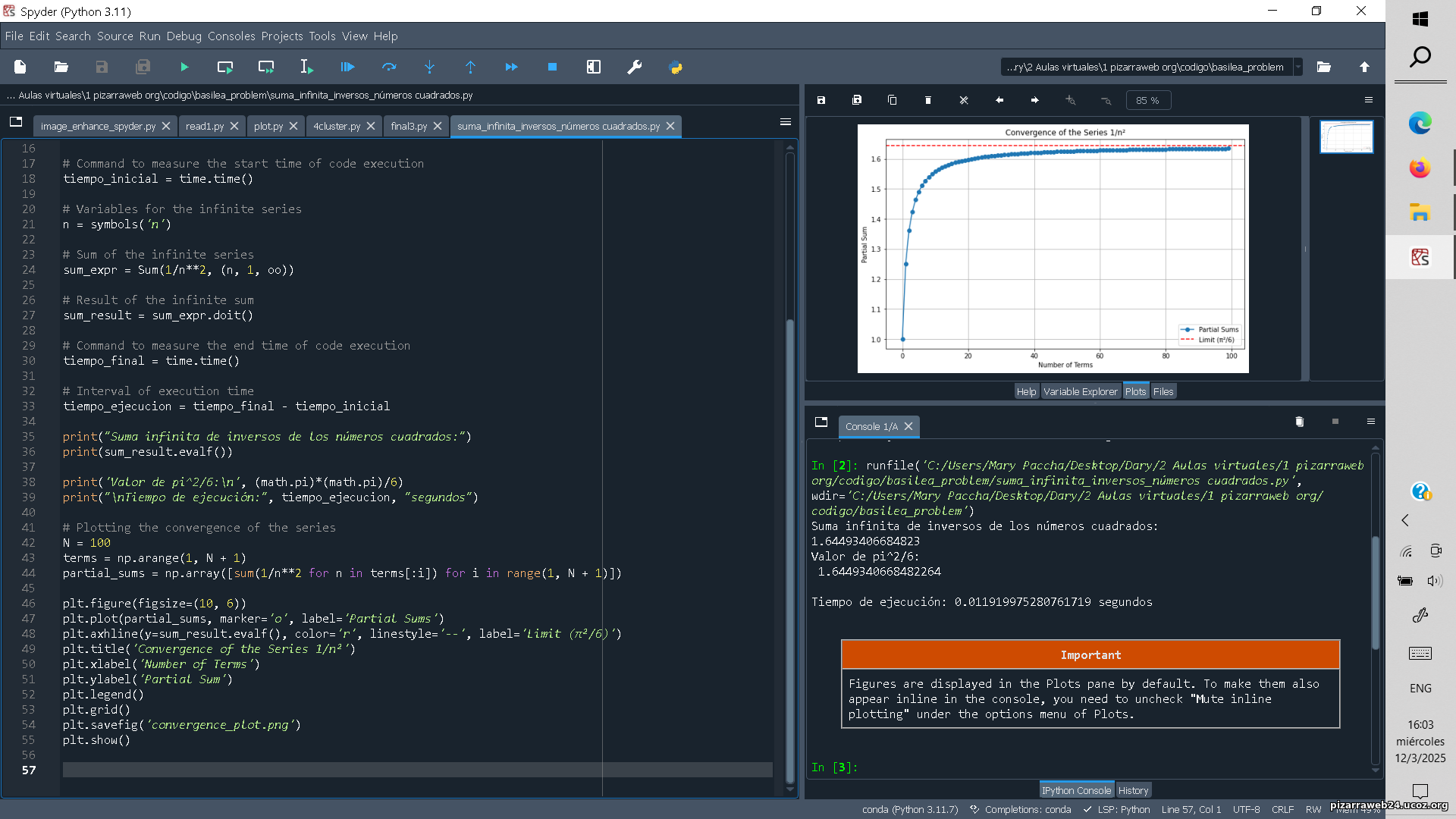Click the Run file play icon
Image resolution: width=1456 pixels, height=819 pixels.
click(184, 67)
